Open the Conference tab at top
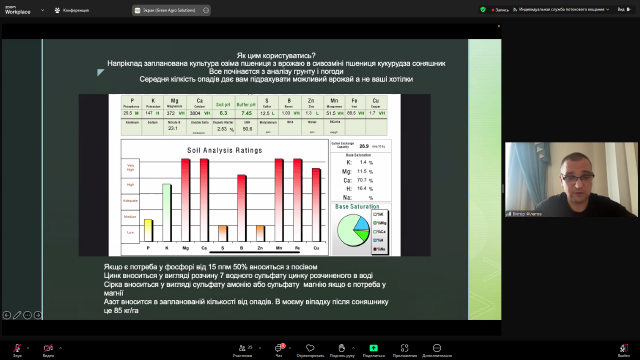This screenshot has width=640, height=360. [x=72, y=10]
